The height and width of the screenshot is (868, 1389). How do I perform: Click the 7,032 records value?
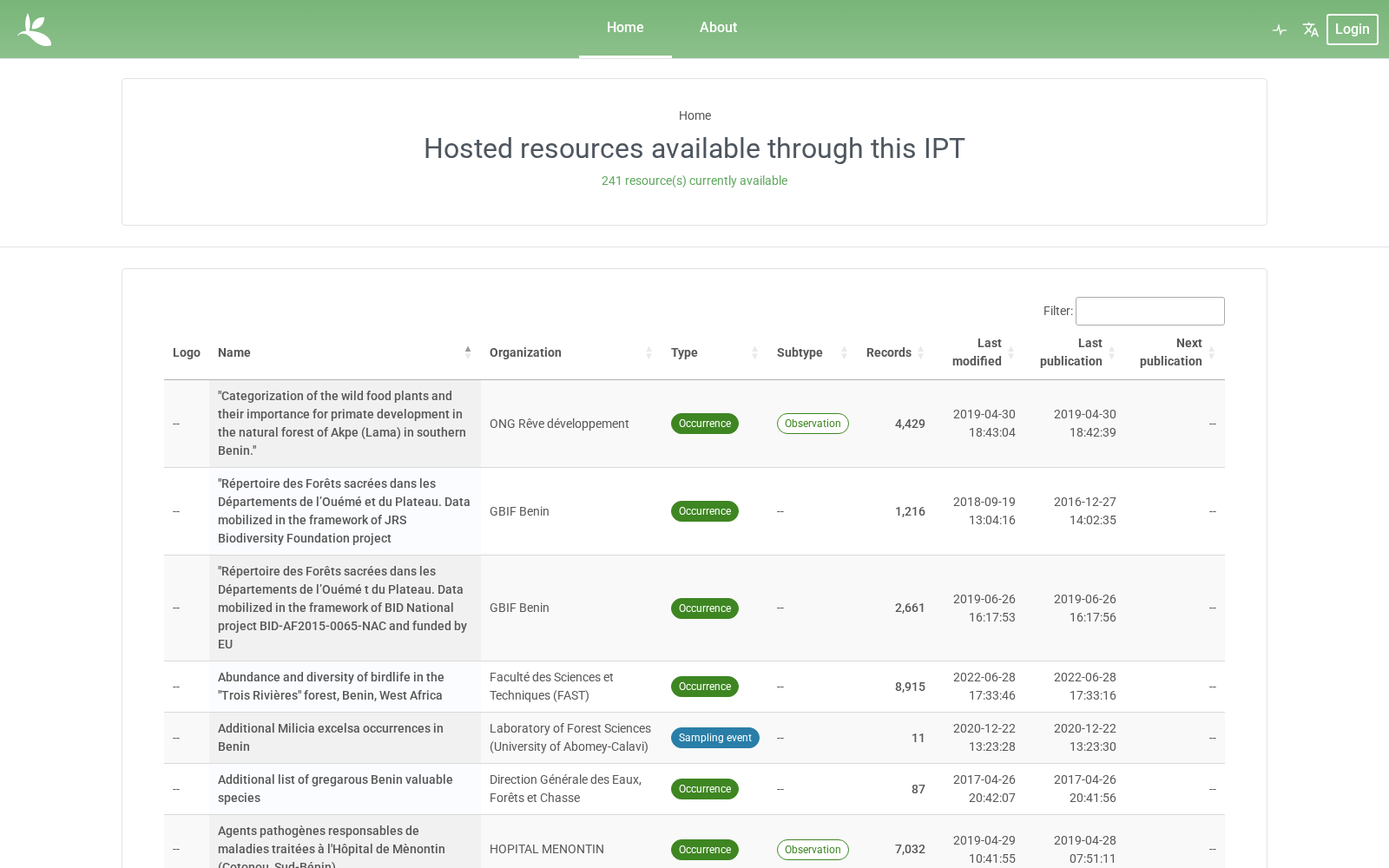coord(910,849)
